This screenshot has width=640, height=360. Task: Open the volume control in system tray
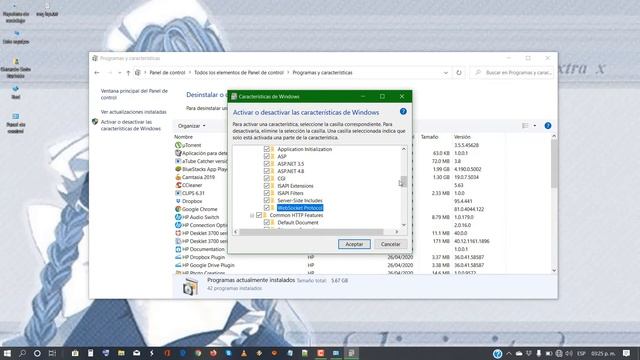[x=569, y=353]
